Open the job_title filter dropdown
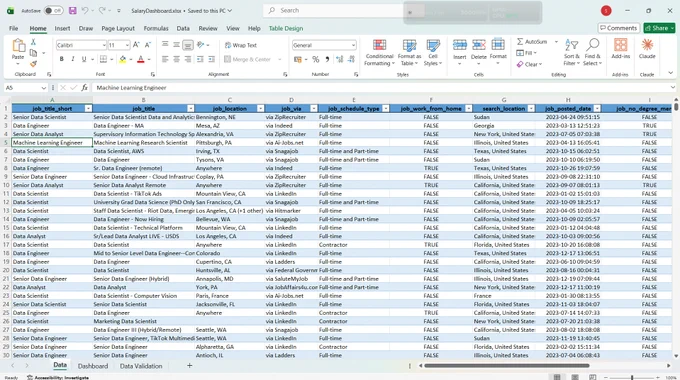Image resolution: width=680 pixels, height=380 pixels. (190, 108)
